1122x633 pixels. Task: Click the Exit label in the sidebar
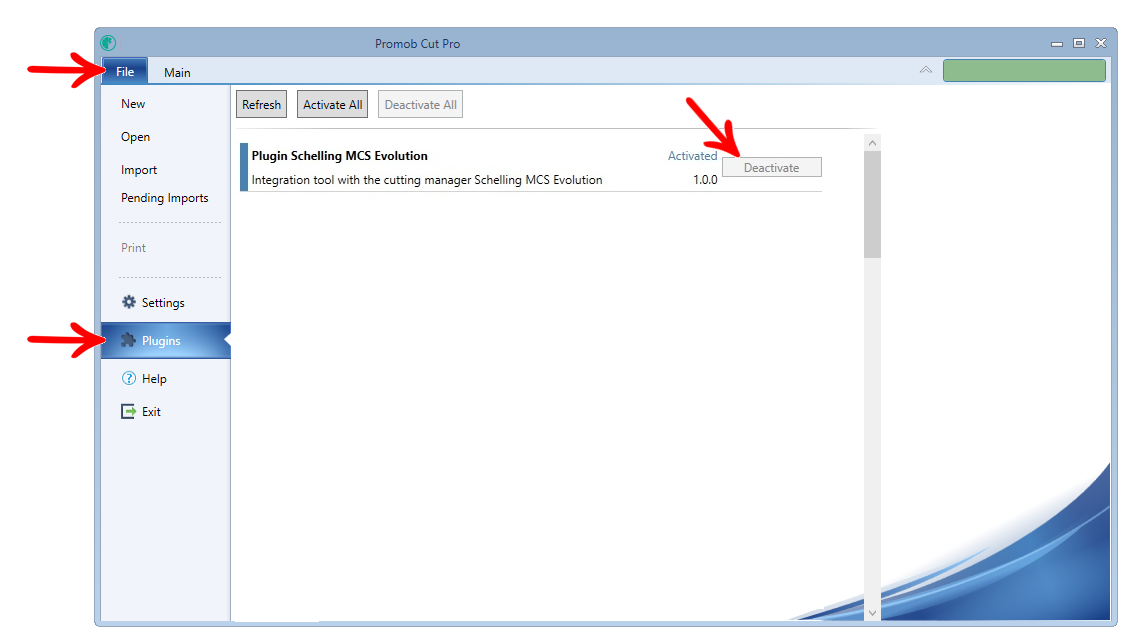tap(151, 411)
